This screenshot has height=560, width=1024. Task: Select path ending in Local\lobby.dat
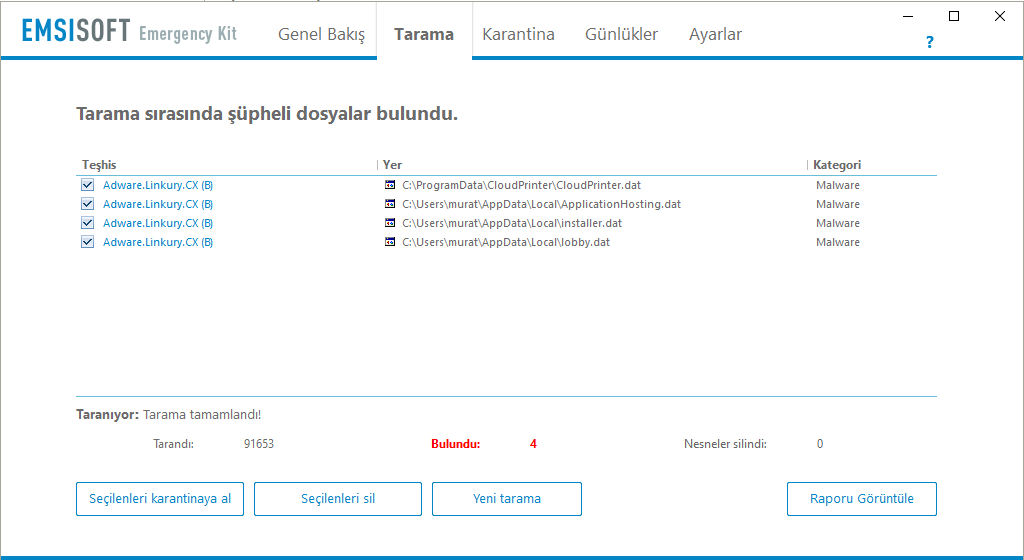(506, 242)
